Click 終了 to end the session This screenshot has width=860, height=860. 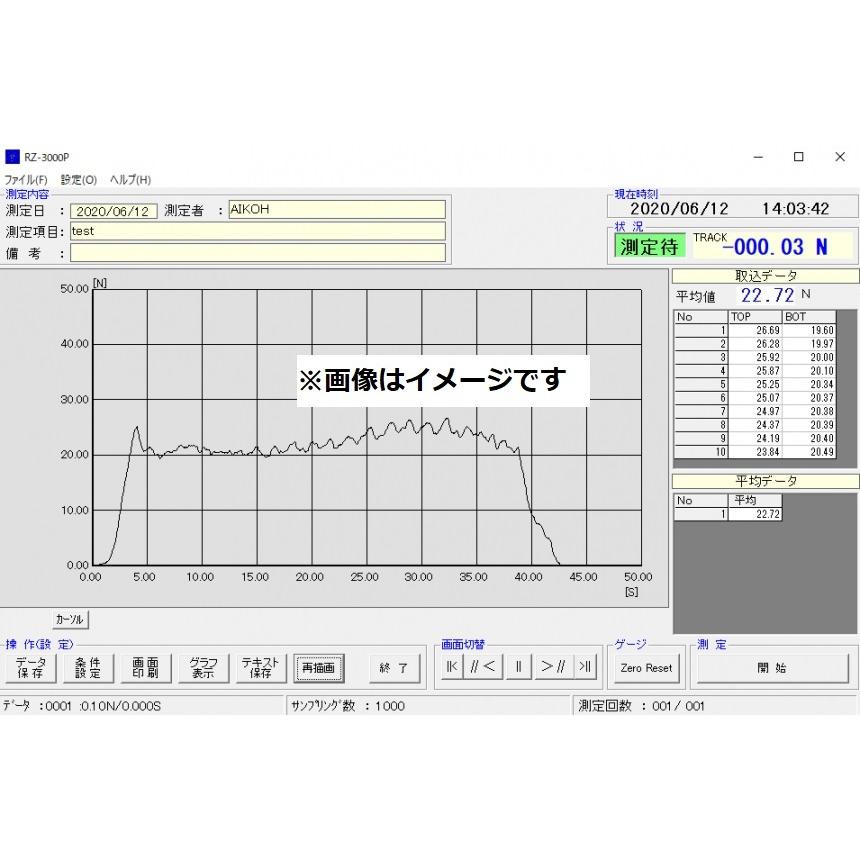(x=394, y=668)
